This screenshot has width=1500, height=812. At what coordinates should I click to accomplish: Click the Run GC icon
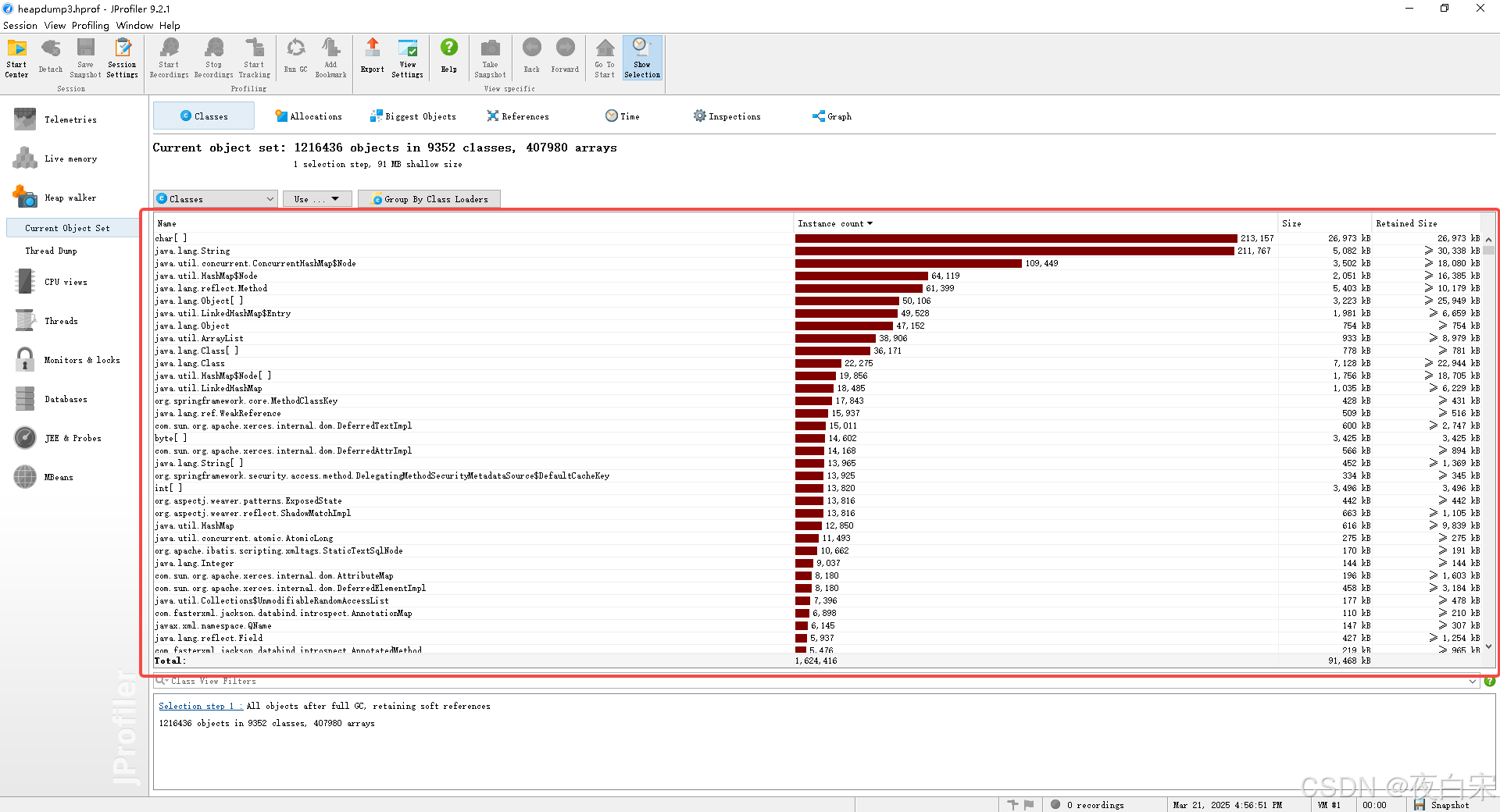tap(295, 58)
